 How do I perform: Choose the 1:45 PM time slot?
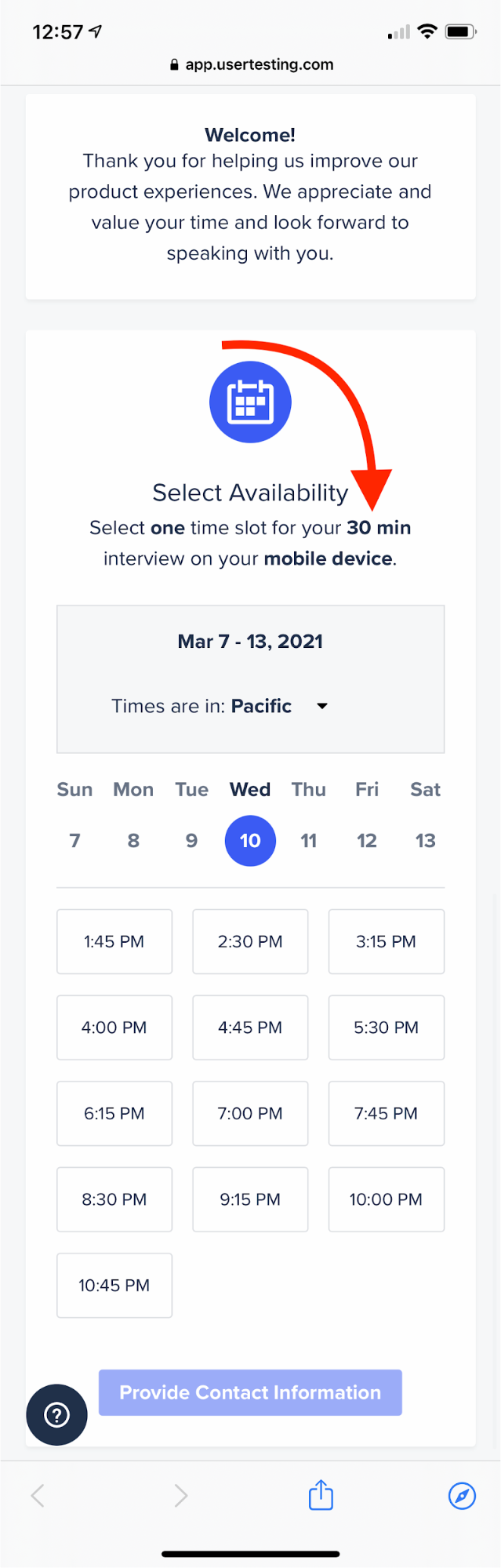pos(114,941)
